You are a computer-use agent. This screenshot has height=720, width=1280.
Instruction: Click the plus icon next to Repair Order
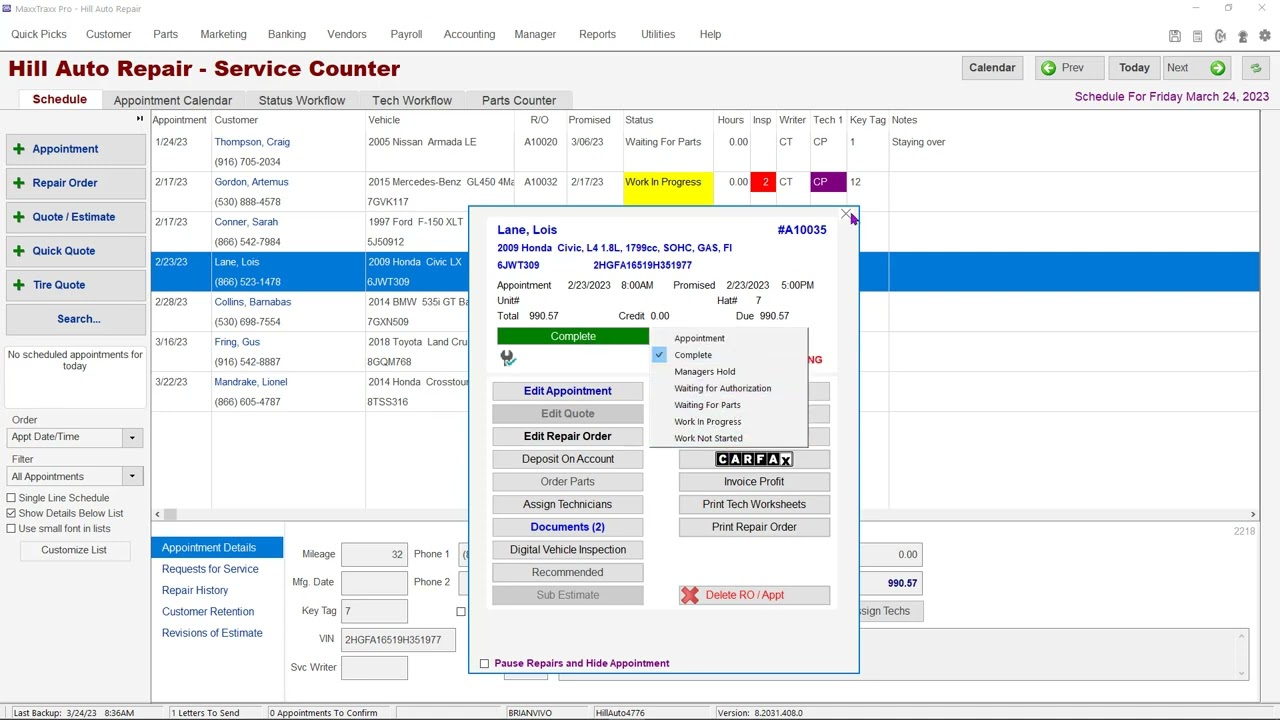(19, 183)
